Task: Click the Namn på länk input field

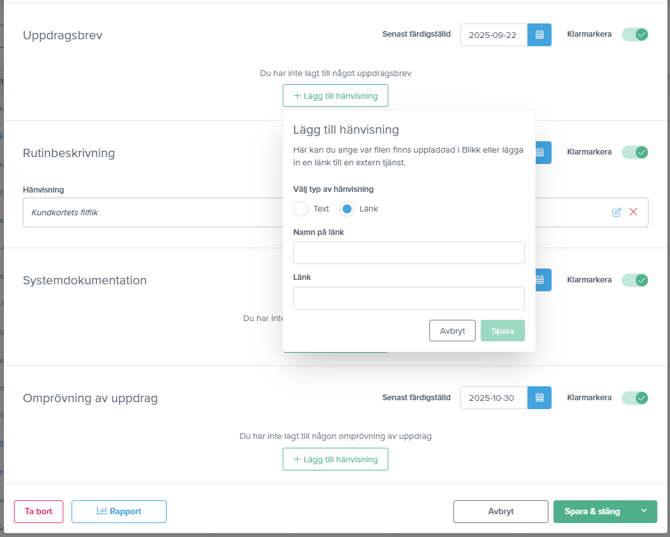Action: click(x=408, y=252)
